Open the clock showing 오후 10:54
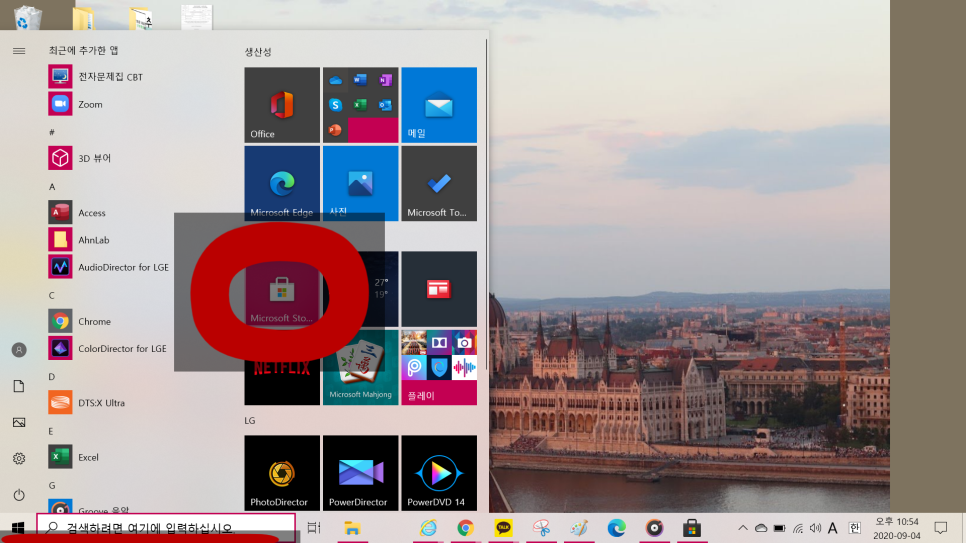The height and width of the screenshot is (543, 966). click(896, 528)
